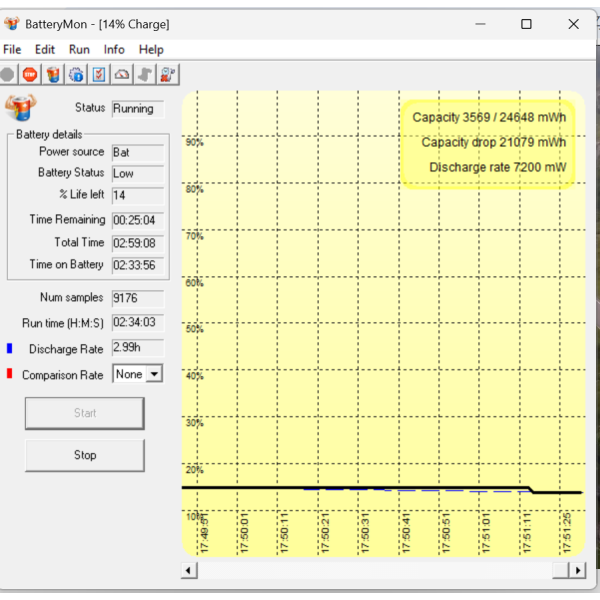
Task: Click the red Stop sign toolbar icon
Action: click(x=30, y=74)
